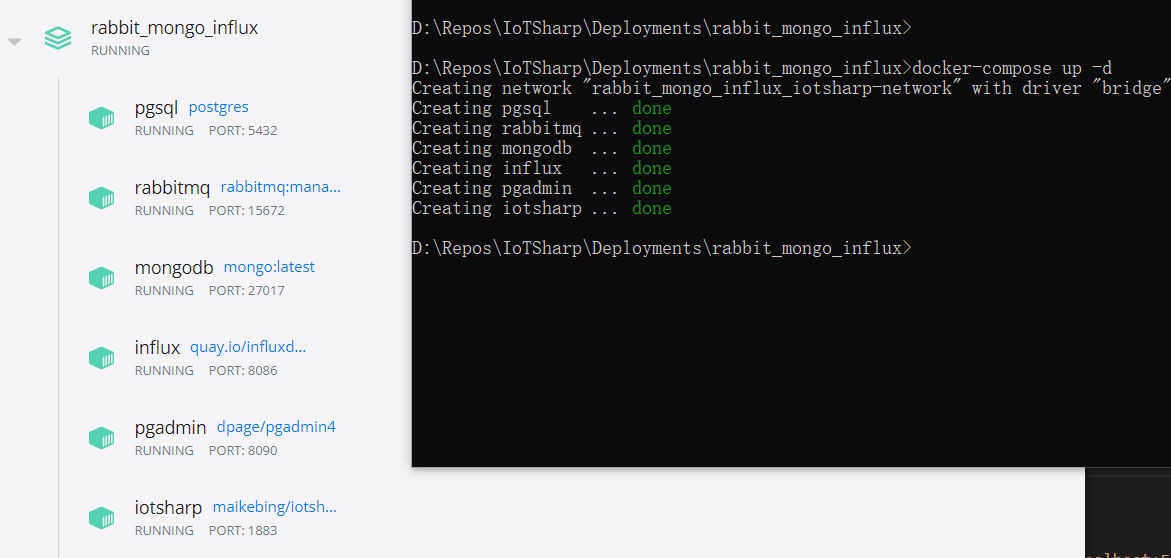
Task: Click the PORT: 27017 text
Action: tap(246, 291)
